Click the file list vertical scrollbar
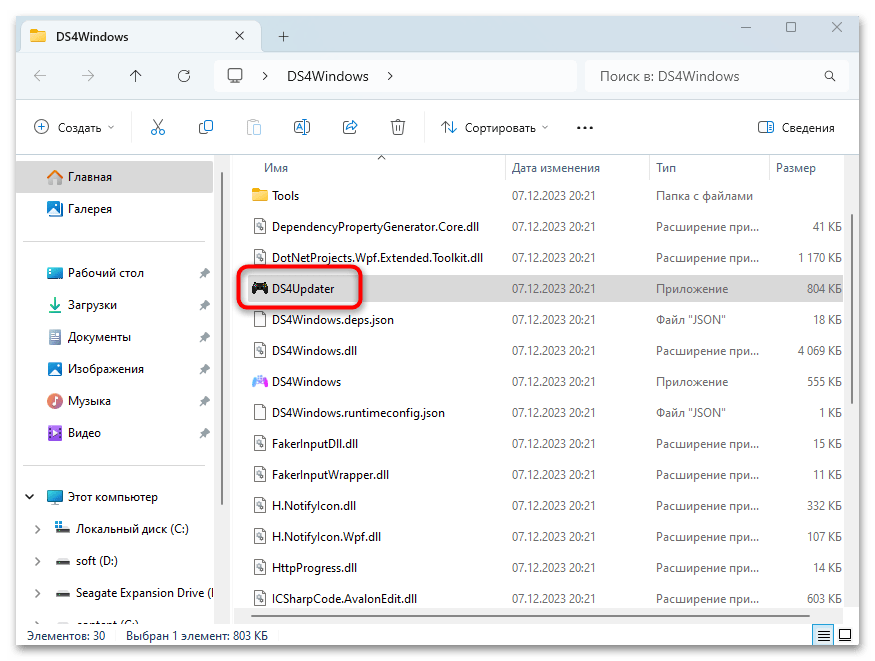875x661 pixels. [x=851, y=308]
